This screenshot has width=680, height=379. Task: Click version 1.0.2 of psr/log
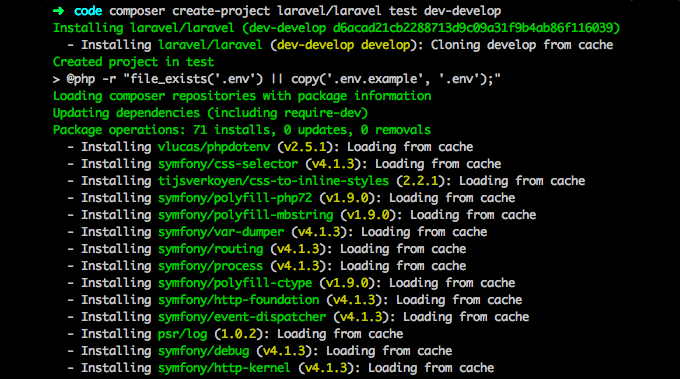point(239,334)
